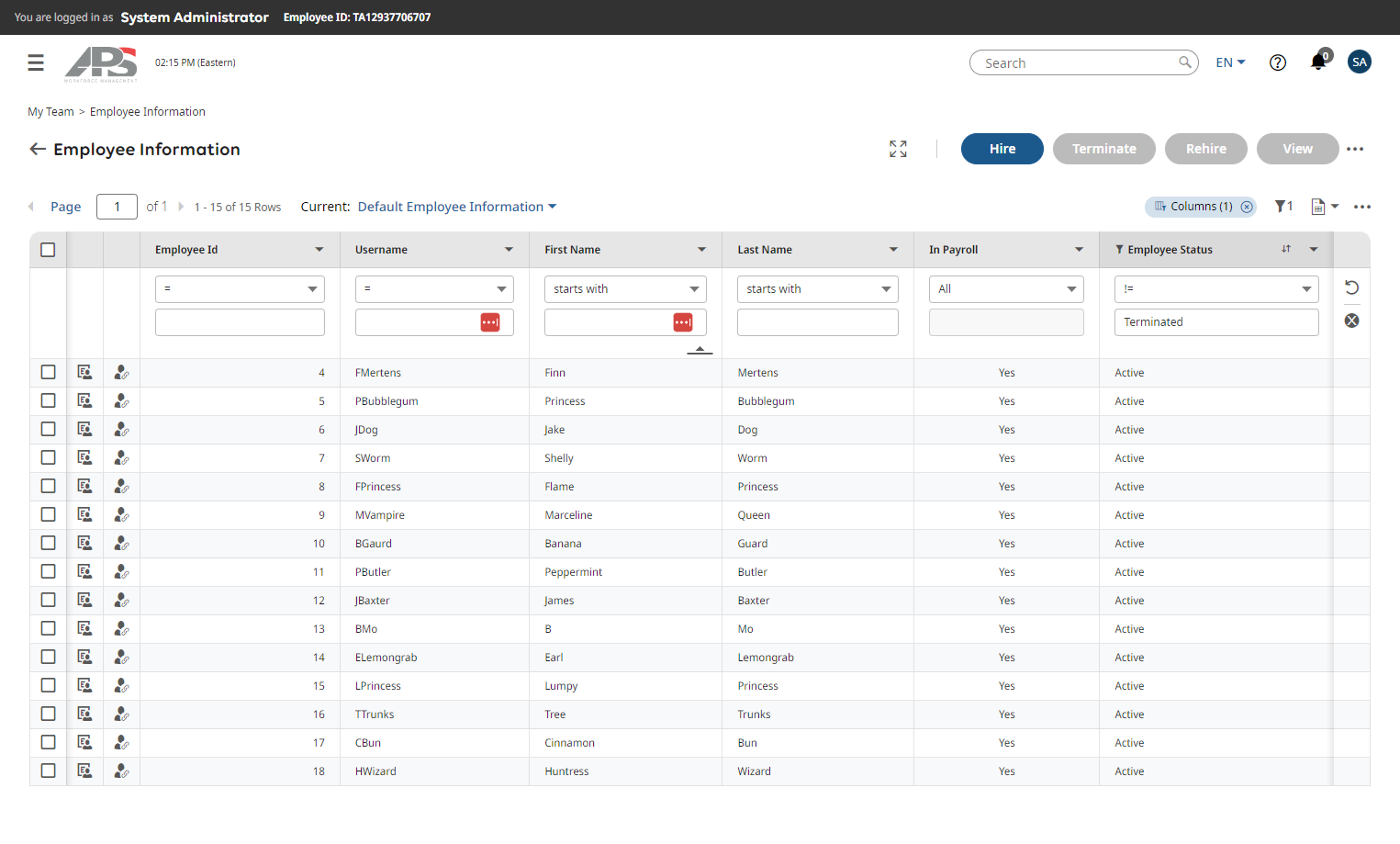Click the red dots icon in Username filter
1400x844 pixels.
click(490, 322)
